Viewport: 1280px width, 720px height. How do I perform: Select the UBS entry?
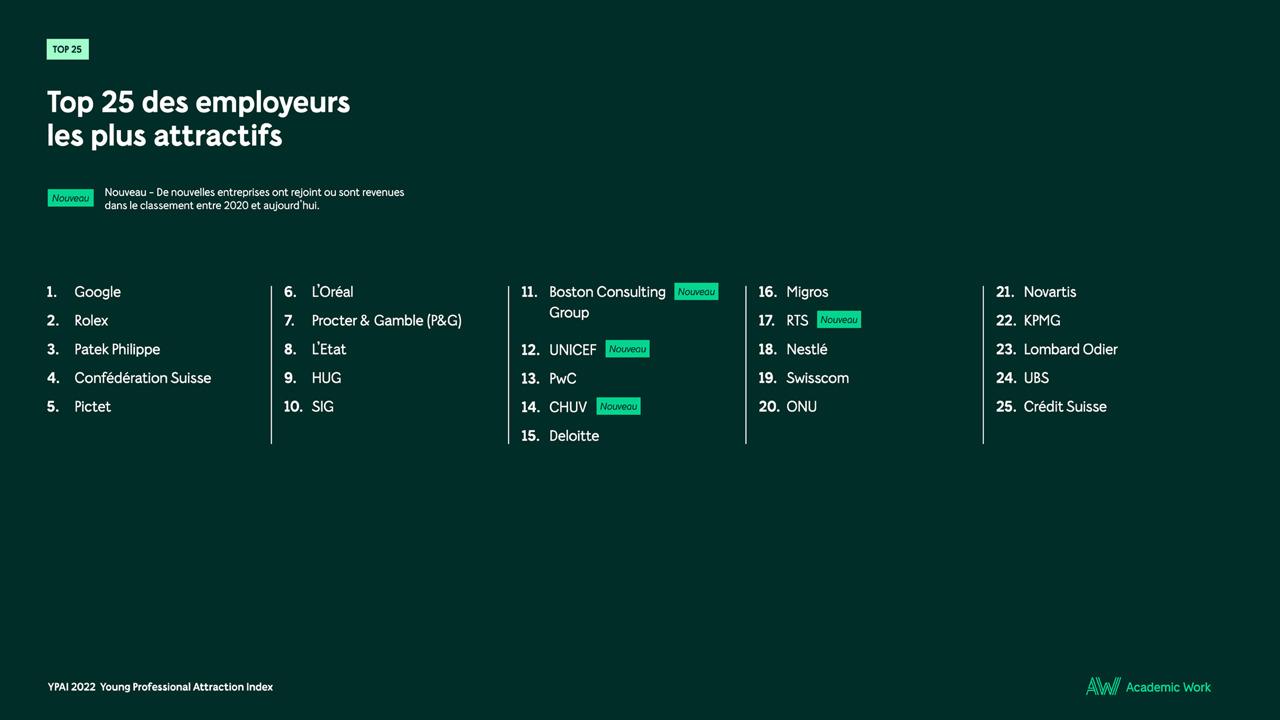tap(1036, 378)
